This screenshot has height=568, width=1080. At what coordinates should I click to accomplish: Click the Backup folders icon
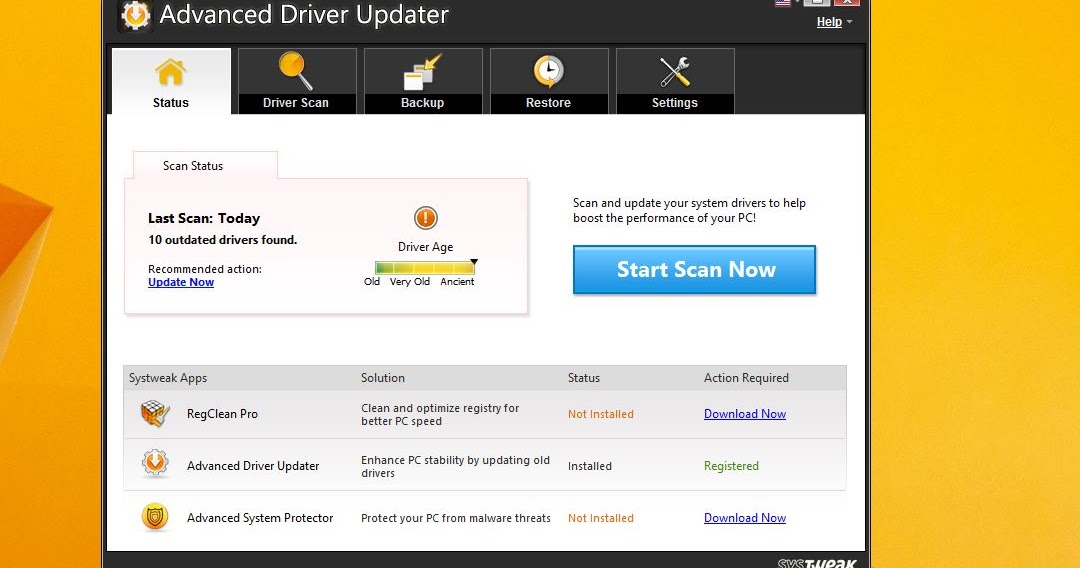point(422,73)
